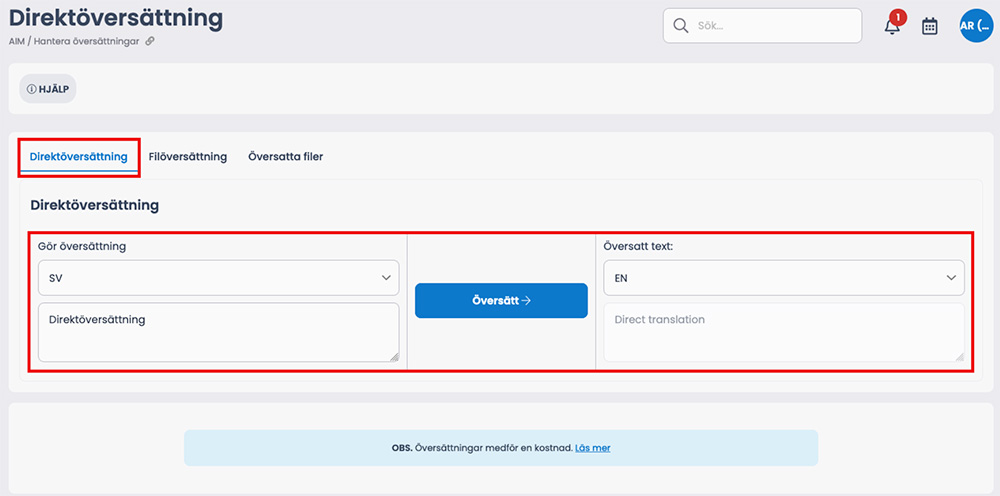
Task: Open the Översatta filer tab
Action: point(286,156)
